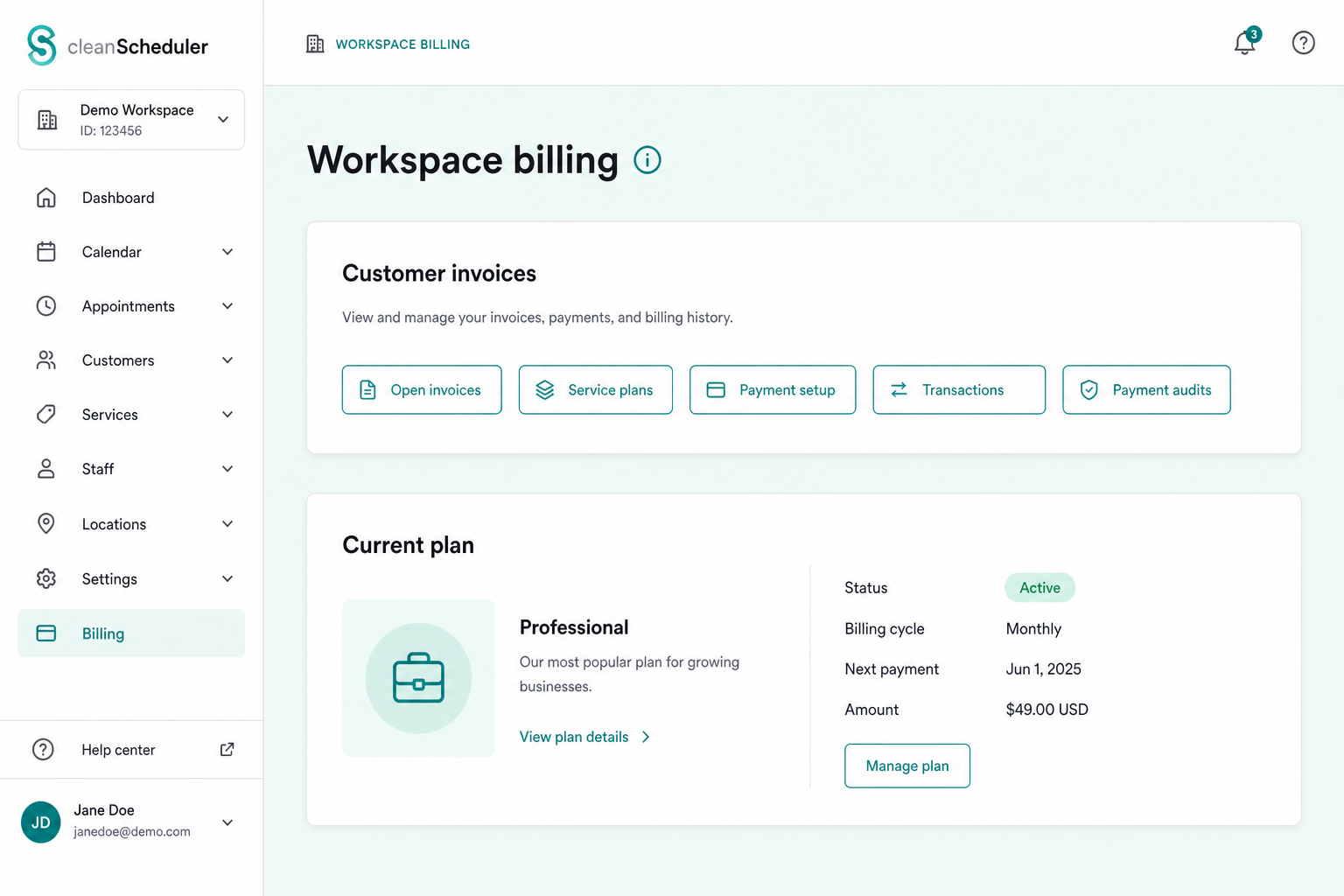Select the Customers menu label
The width and height of the screenshot is (1344, 896).
pyautogui.click(x=118, y=360)
